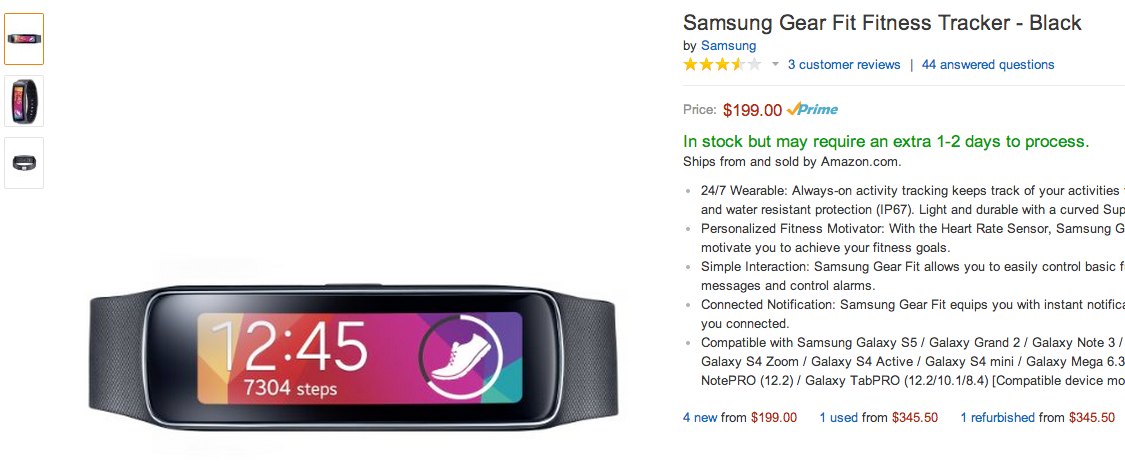Image resolution: width=1125 pixels, height=466 pixels.
Task: Expand the rating breakdown dropdown arrow
Action: (775, 65)
